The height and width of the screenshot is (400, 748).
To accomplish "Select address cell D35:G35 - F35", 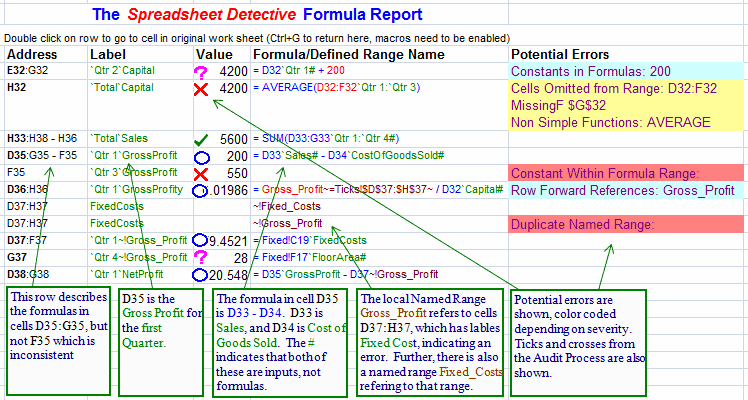I will (x=42, y=155).
